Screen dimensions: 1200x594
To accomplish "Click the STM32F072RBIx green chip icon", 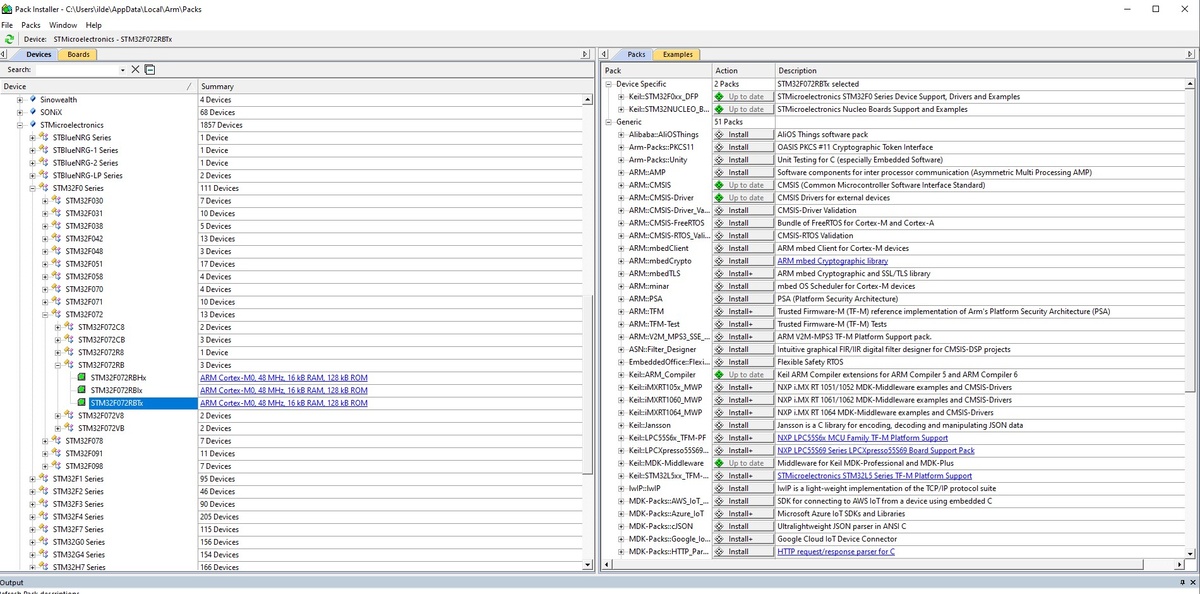I will (83, 390).
